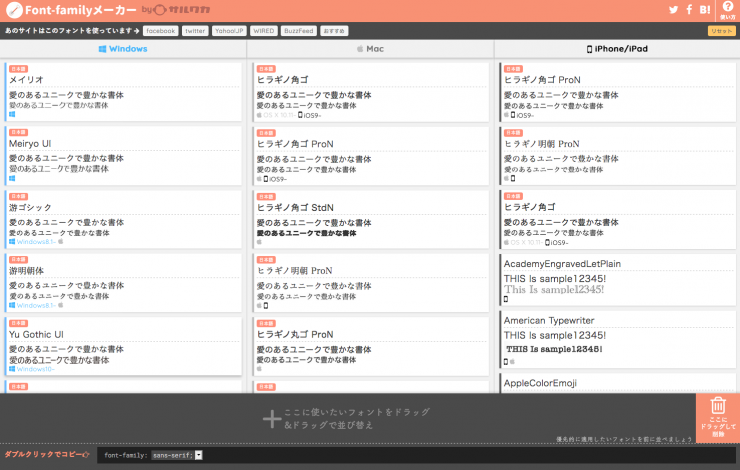
Task: Click Apple icon in ヒラギノ角ゴ StdN card
Action: click(x=259, y=242)
